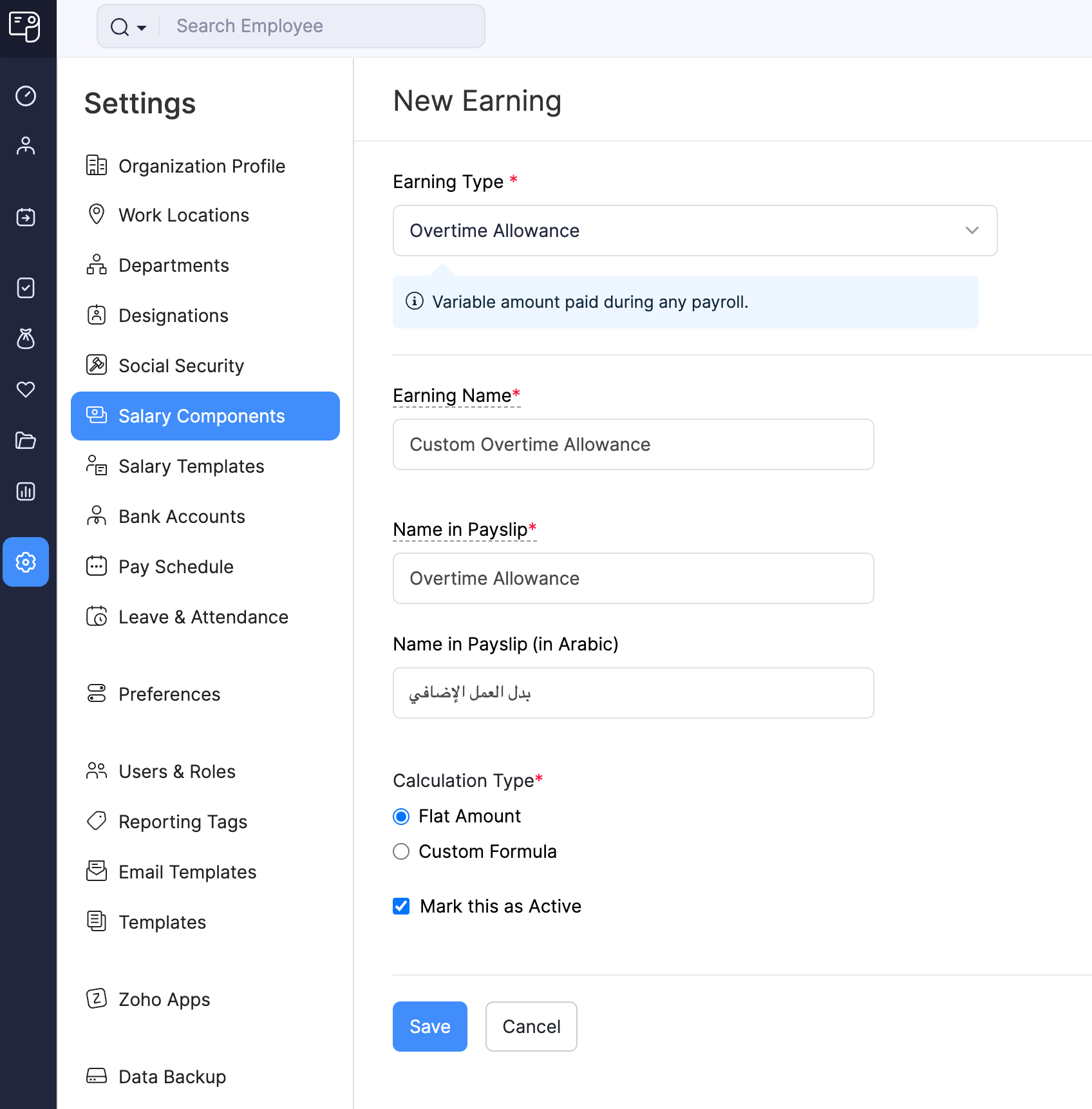Open the Earning Type dropdown
The image size is (1092, 1109).
(x=695, y=231)
